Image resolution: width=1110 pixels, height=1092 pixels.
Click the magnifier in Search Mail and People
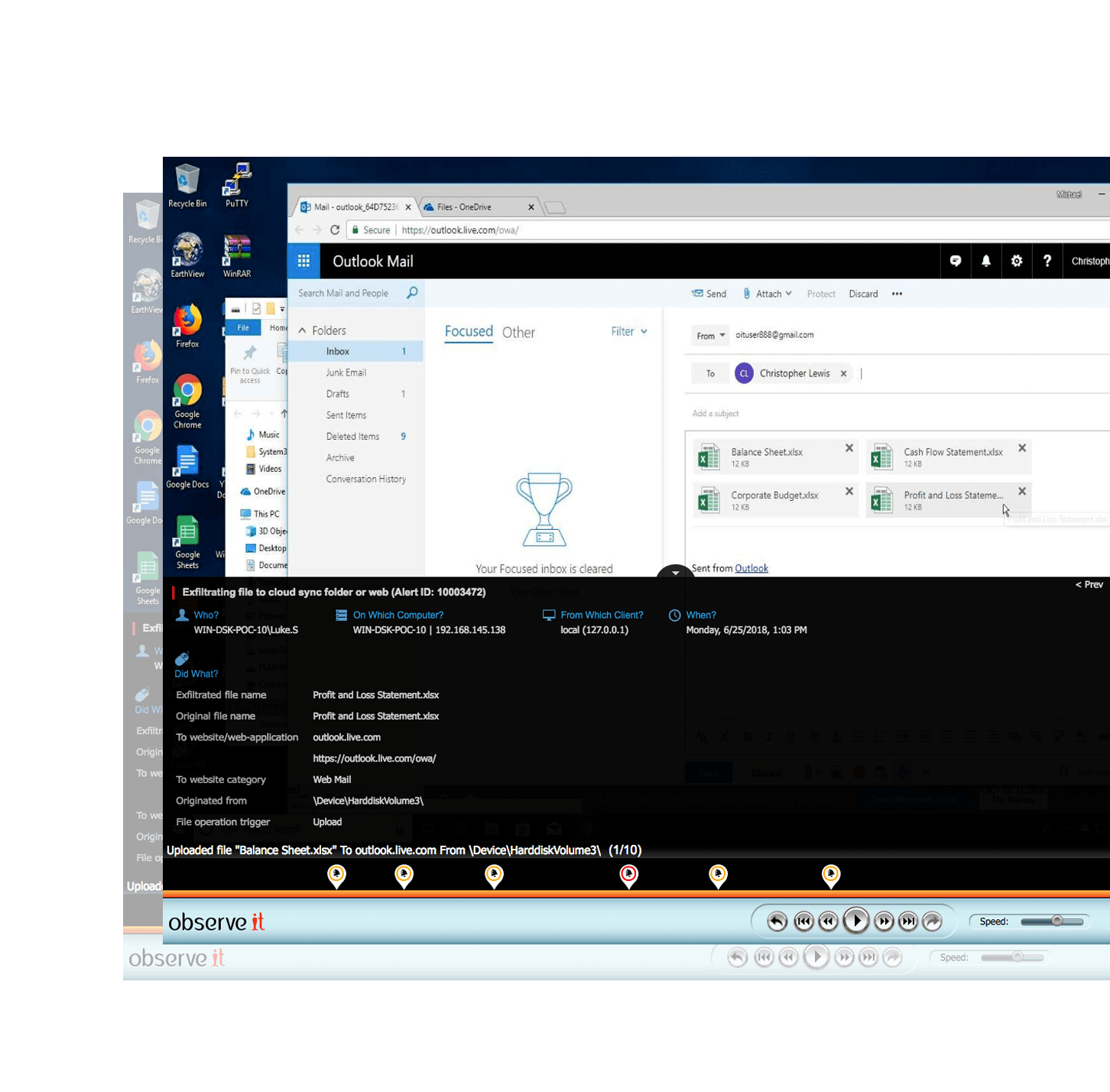point(412,293)
